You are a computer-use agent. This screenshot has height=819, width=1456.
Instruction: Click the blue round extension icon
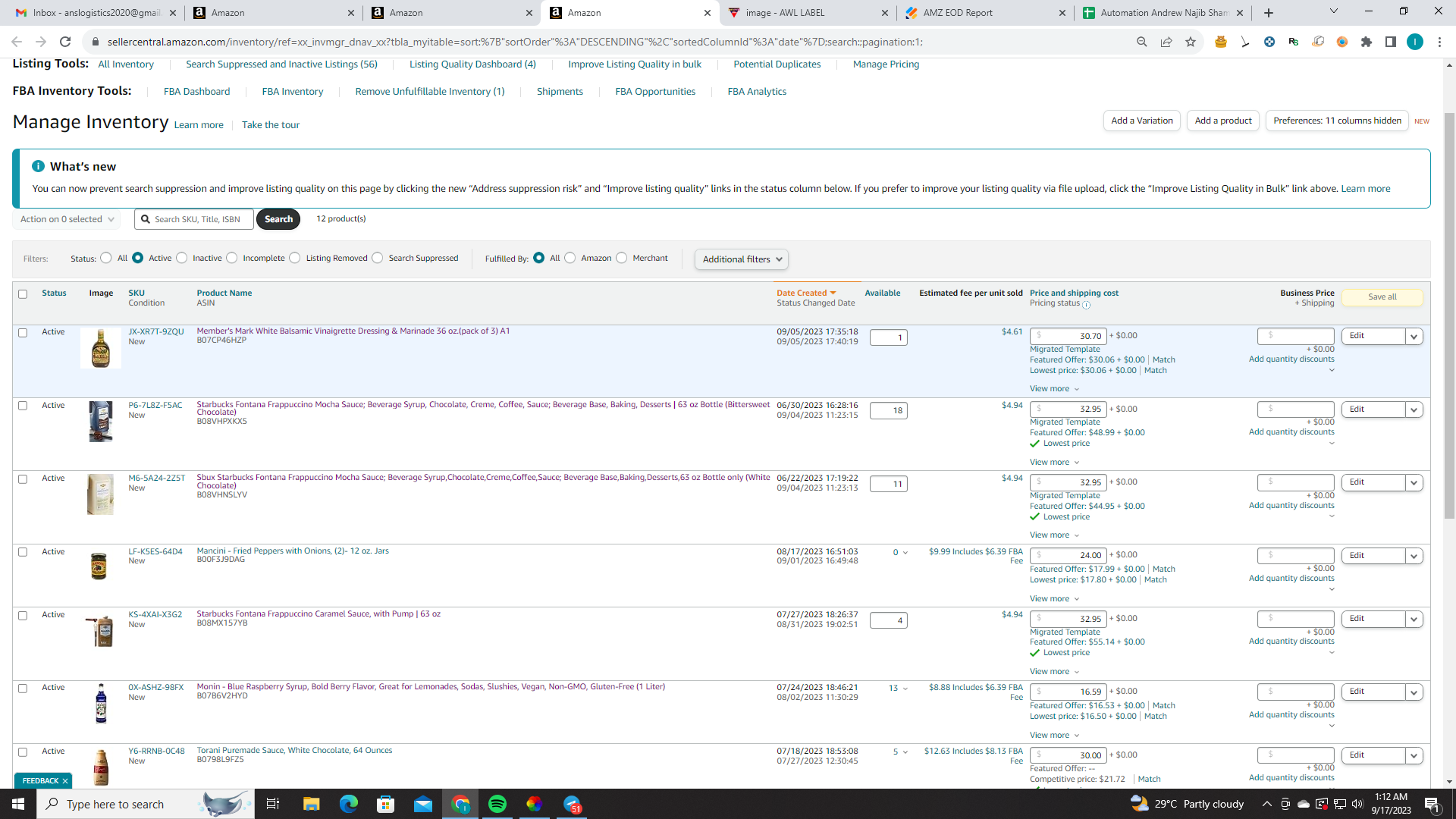coord(1269,42)
